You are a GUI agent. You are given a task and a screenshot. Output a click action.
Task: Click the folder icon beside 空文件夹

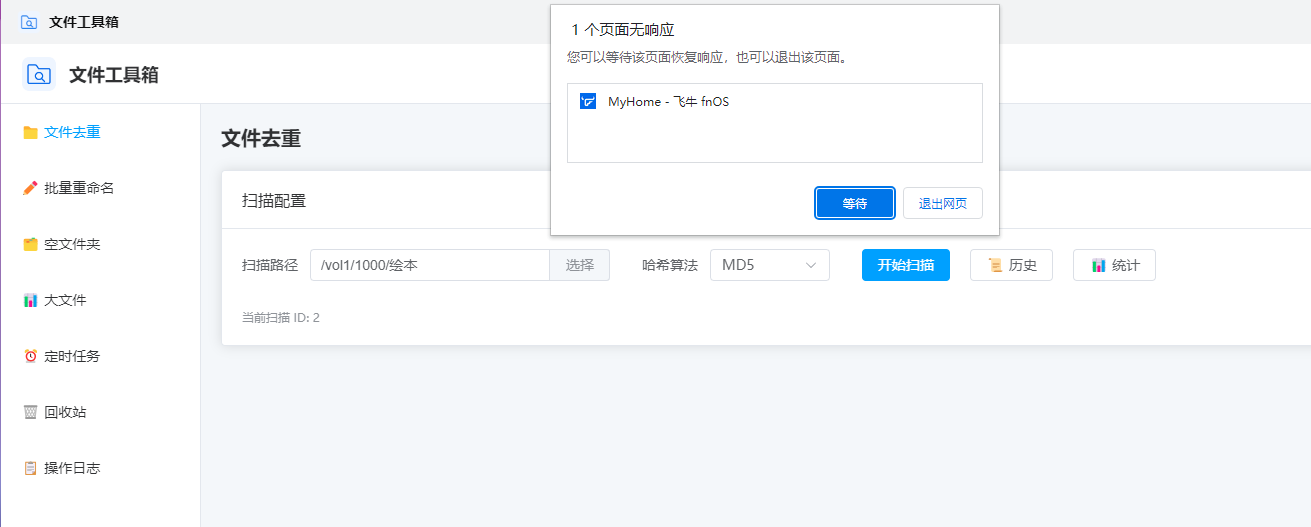[x=30, y=244]
